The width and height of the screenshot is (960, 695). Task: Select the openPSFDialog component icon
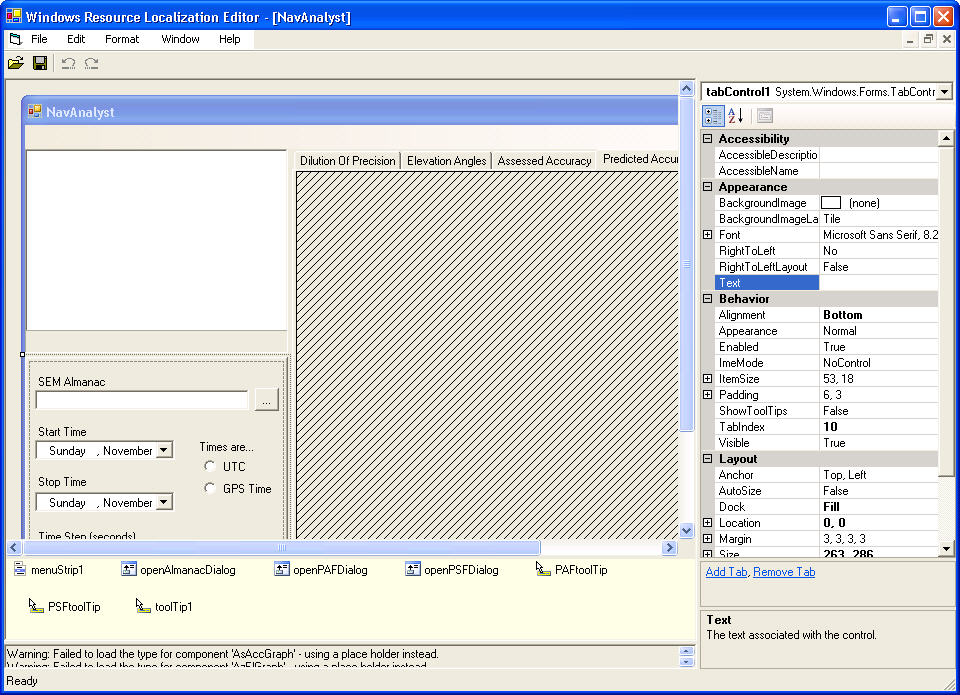point(413,569)
